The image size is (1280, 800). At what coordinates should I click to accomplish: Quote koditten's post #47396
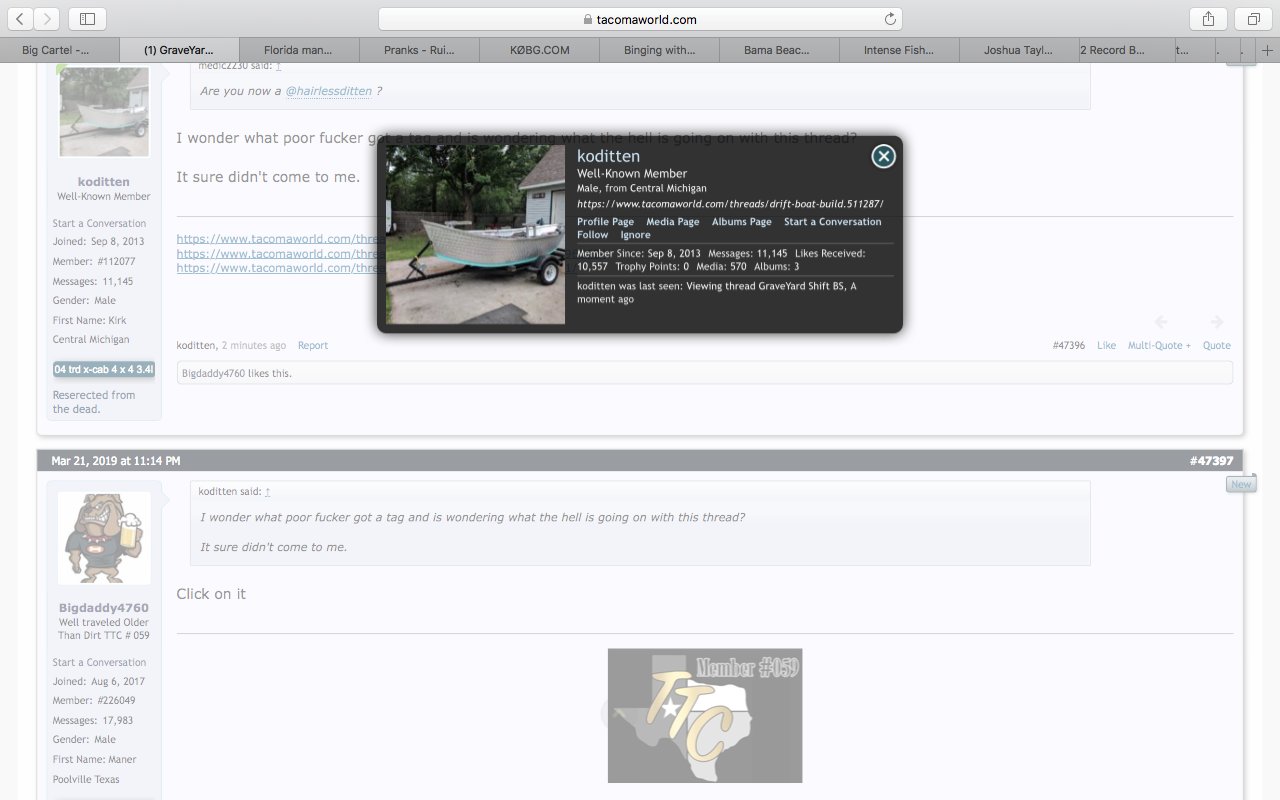point(1217,346)
